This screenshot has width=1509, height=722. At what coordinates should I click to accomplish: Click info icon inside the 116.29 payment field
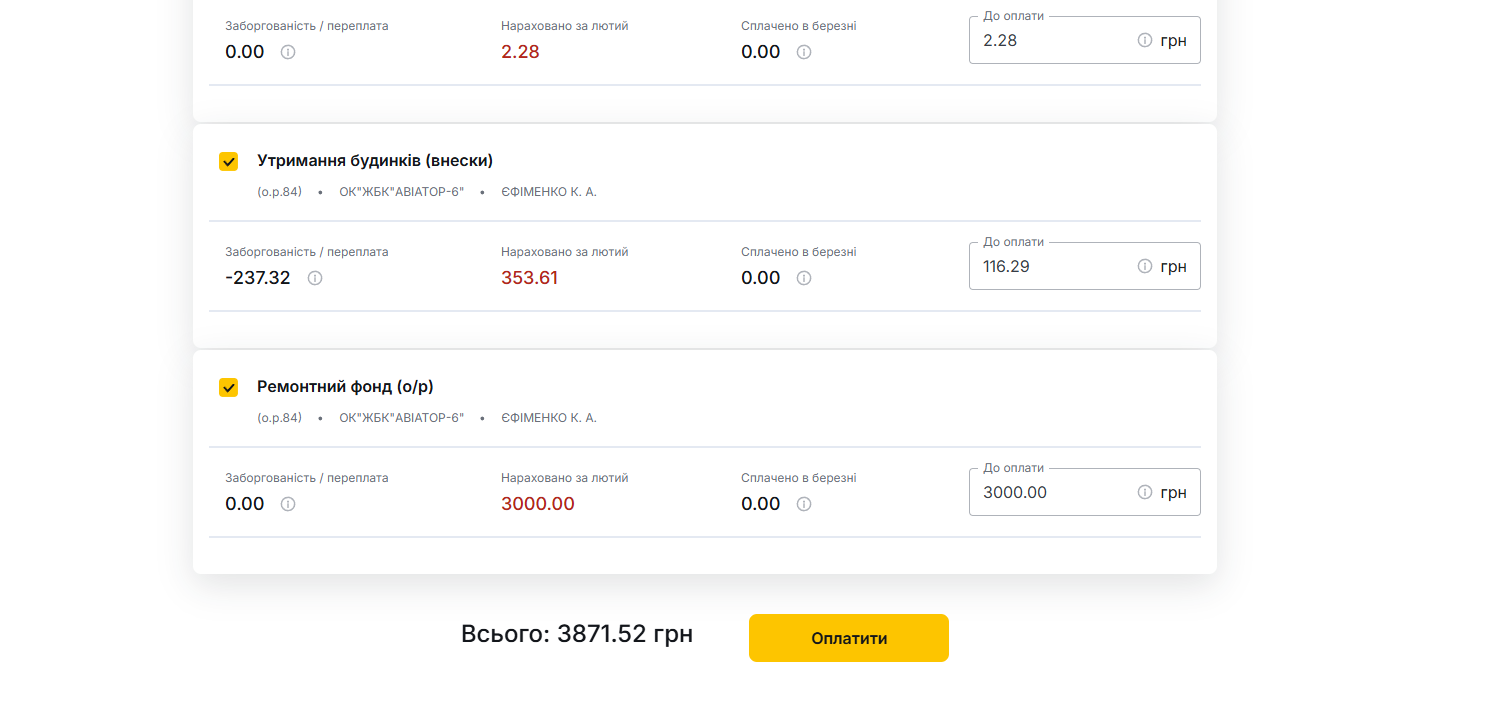coord(1145,266)
